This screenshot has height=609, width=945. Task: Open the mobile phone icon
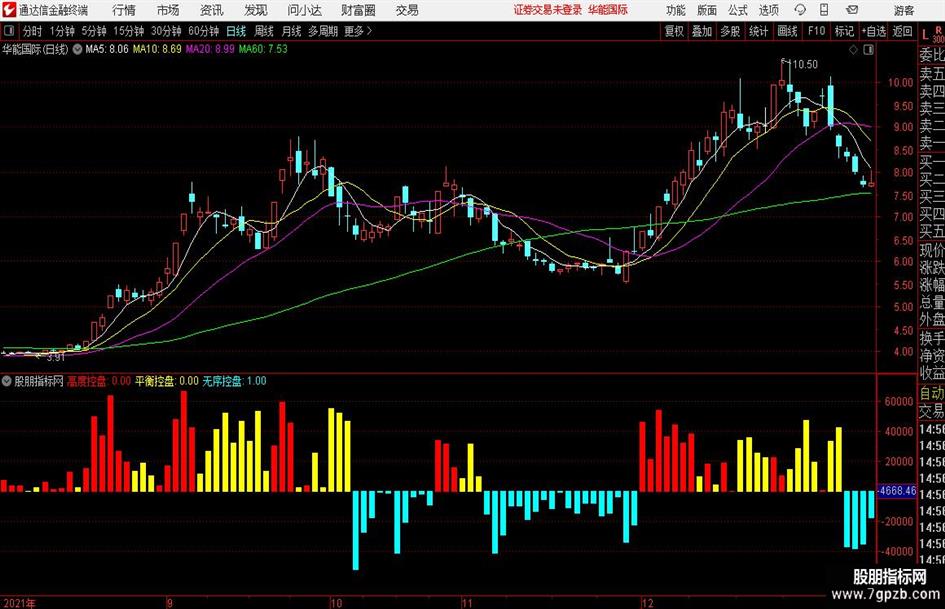[x=824, y=10]
